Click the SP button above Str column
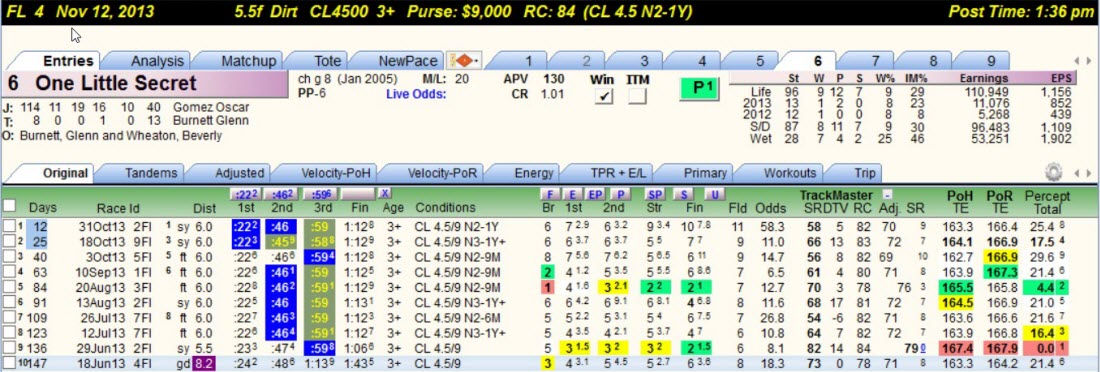The width and height of the screenshot is (1100, 372). click(655, 194)
